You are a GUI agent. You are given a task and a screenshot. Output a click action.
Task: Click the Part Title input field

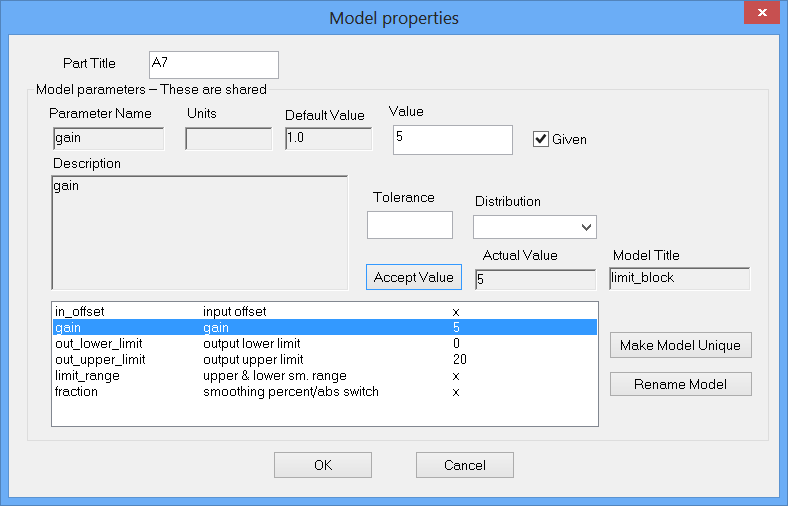point(213,65)
